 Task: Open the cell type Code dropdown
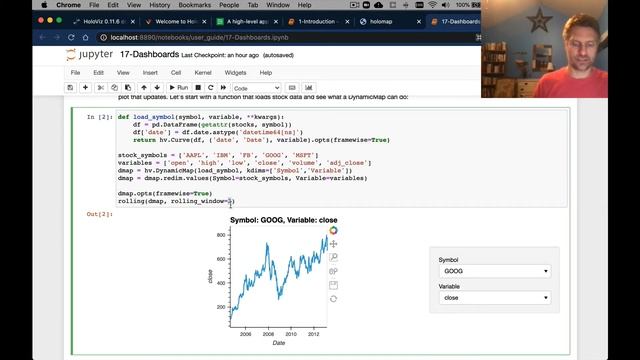click(x=256, y=88)
